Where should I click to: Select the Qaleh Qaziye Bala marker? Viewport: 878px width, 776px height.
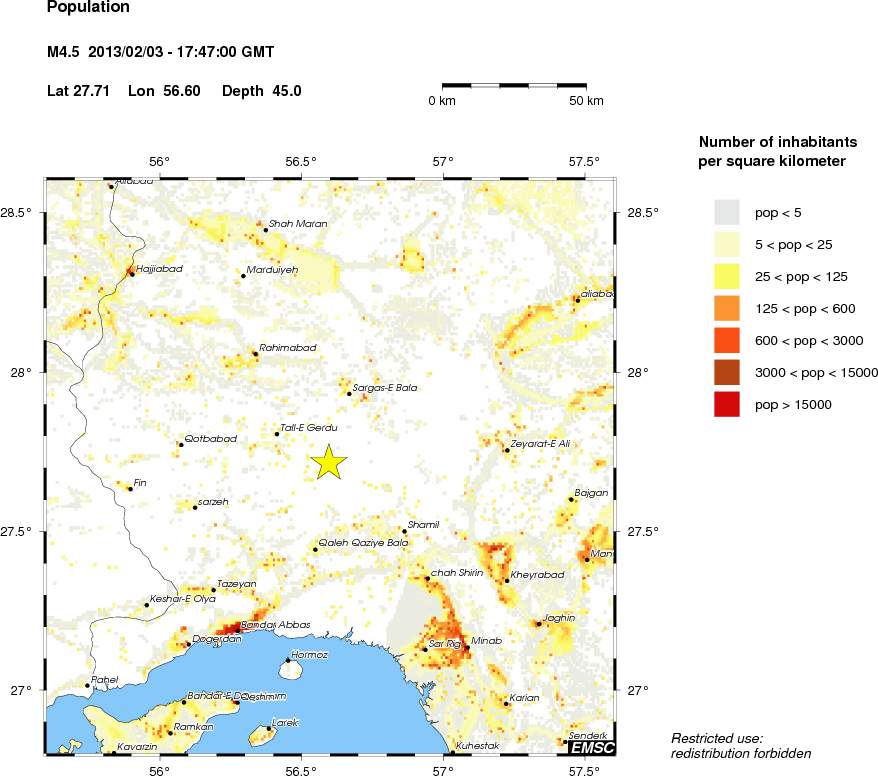pyautogui.click(x=315, y=550)
